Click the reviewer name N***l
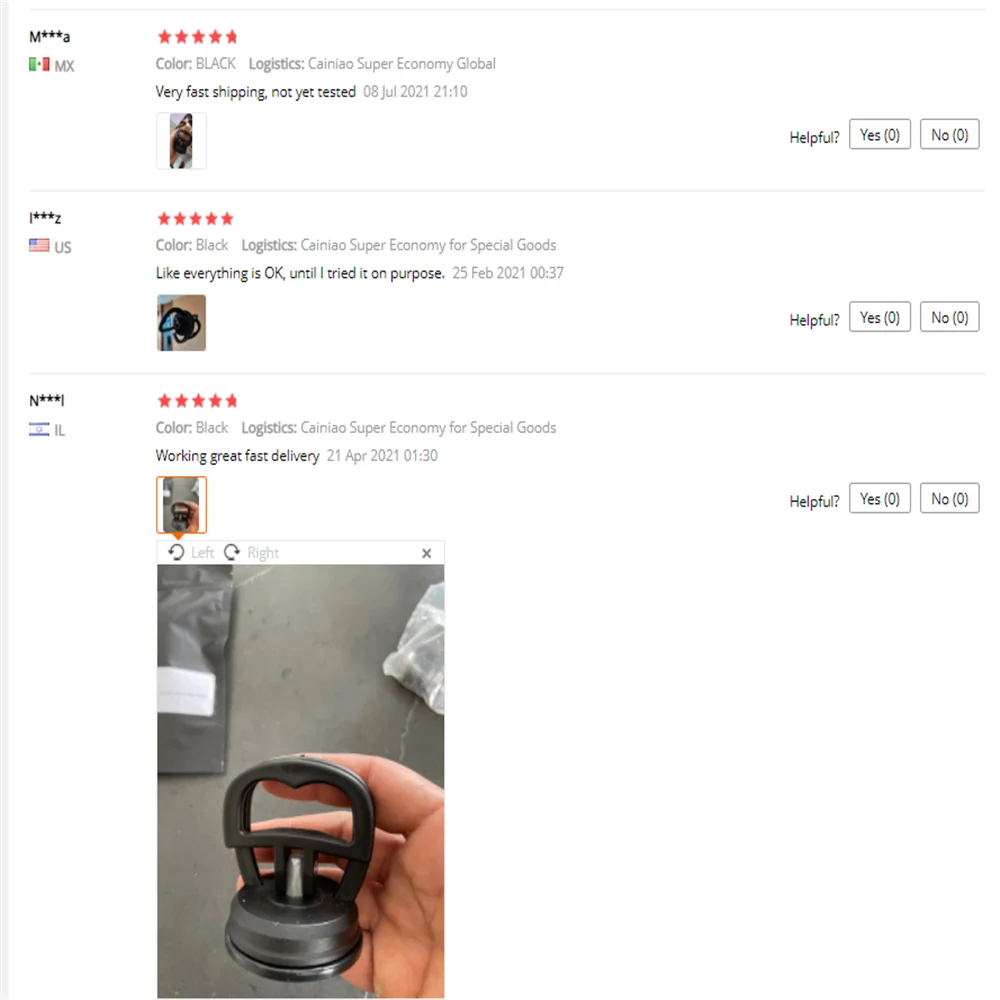1000x1000 pixels. [x=47, y=401]
